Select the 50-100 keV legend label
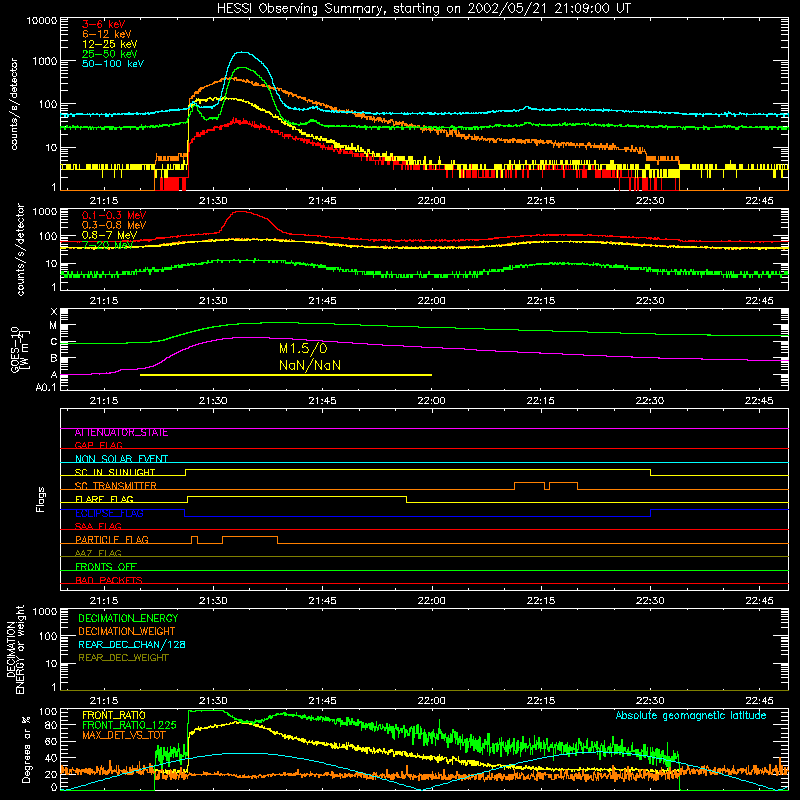Viewport: 800px width, 800px height. (113, 64)
